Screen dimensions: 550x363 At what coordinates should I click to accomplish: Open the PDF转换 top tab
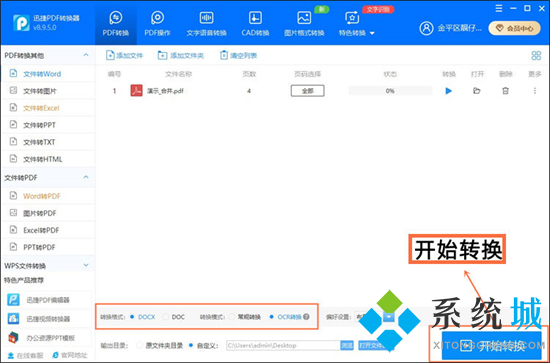coord(116,23)
